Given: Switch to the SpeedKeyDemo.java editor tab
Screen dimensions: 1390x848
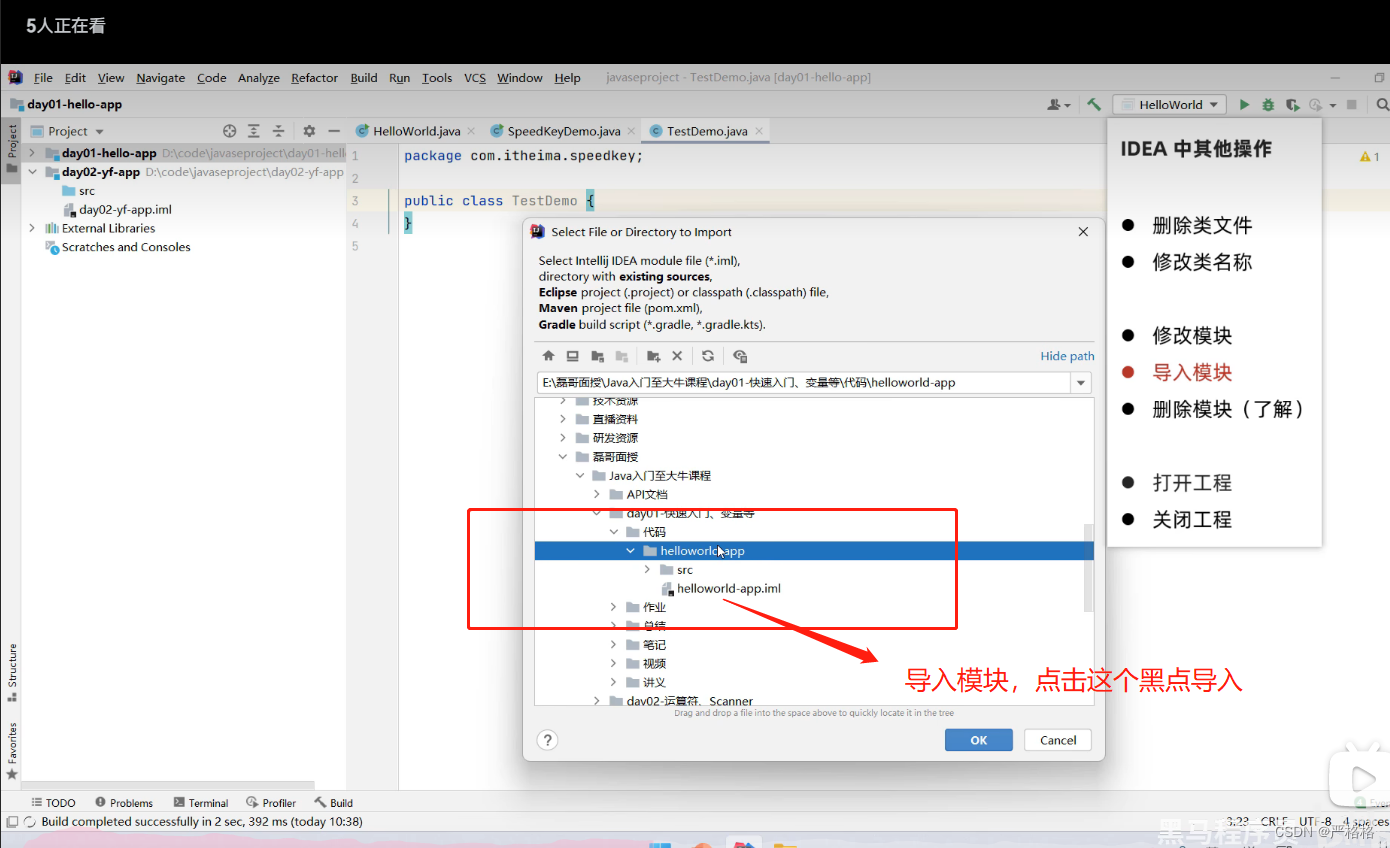Looking at the screenshot, I should pos(564,131).
